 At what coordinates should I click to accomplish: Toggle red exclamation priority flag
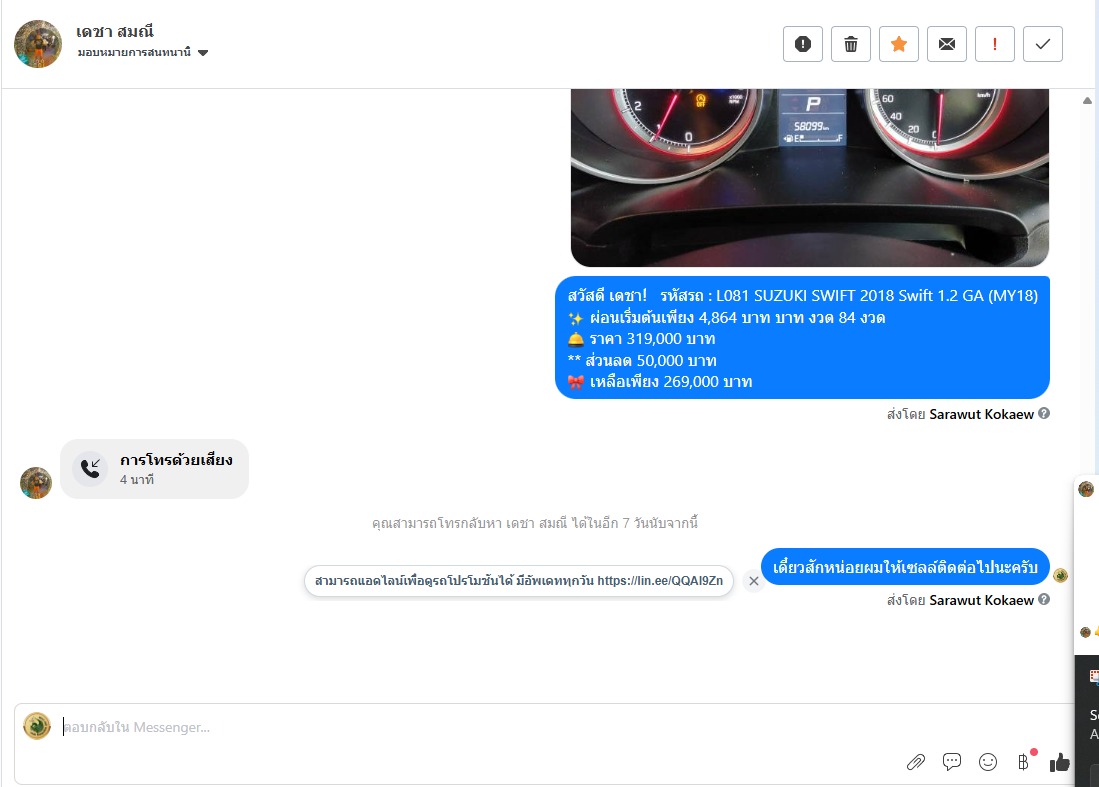tap(995, 44)
